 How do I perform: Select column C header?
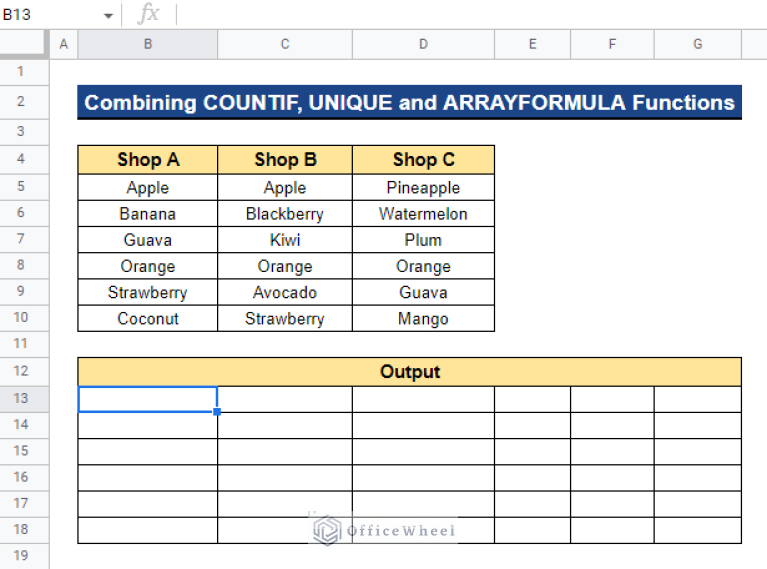(285, 44)
